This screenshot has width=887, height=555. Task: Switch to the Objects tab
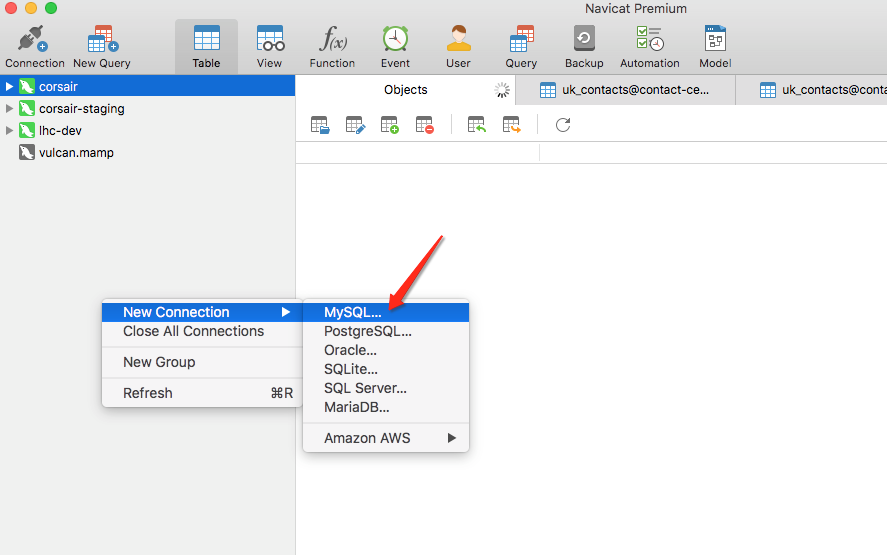(x=406, y=90)
